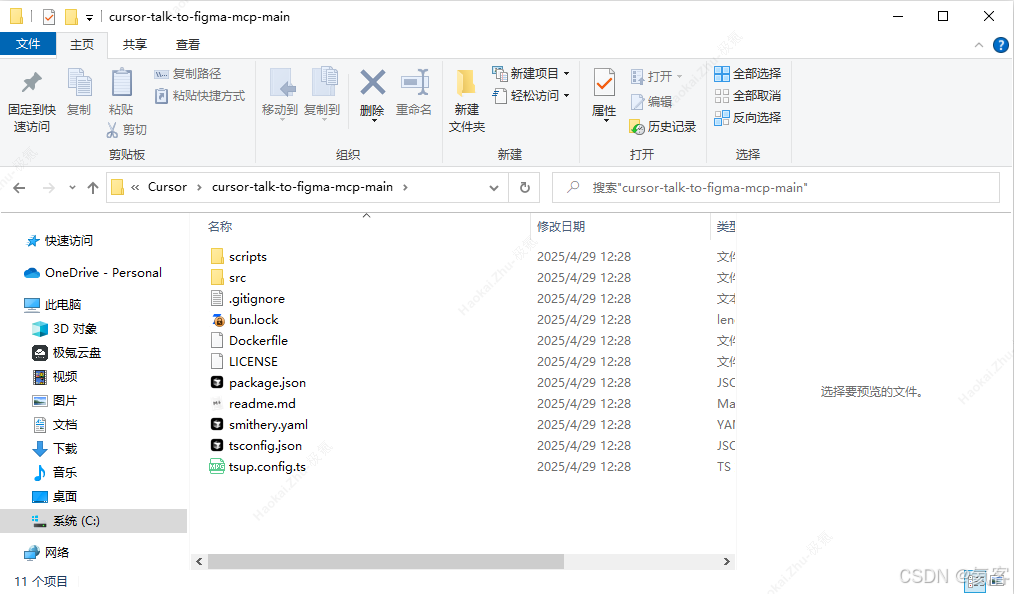Sort by the 名称 (Name) column header

pyautogui.click(x=220, y=226)
